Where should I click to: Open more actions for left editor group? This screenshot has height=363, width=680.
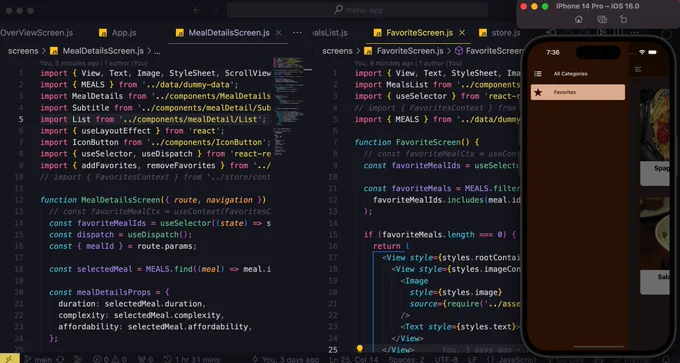298,33
